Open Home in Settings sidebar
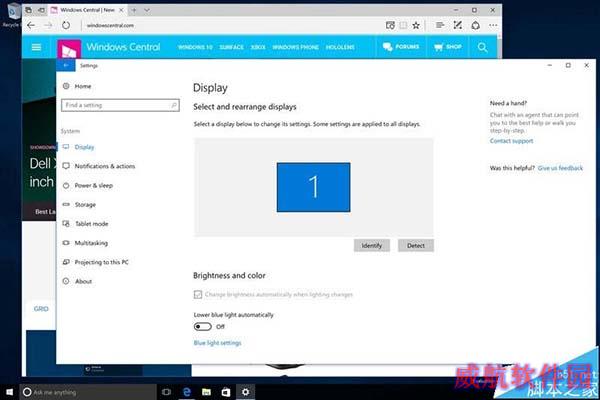 78,86
